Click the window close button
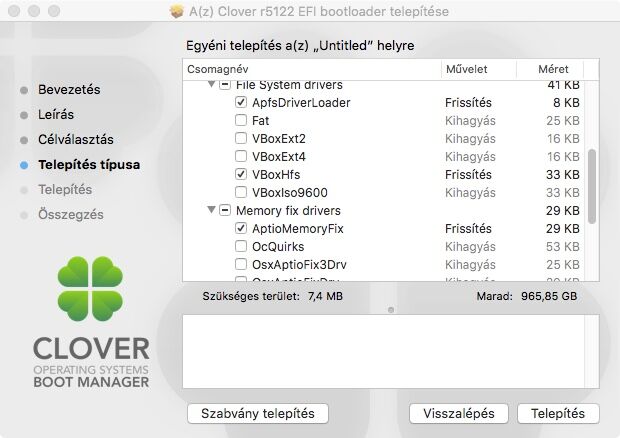 [14, 11]
